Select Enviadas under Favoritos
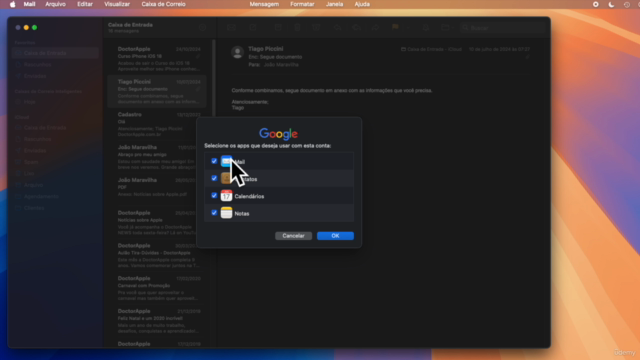This screenshot has height=360, width=640. coord(56,76)
